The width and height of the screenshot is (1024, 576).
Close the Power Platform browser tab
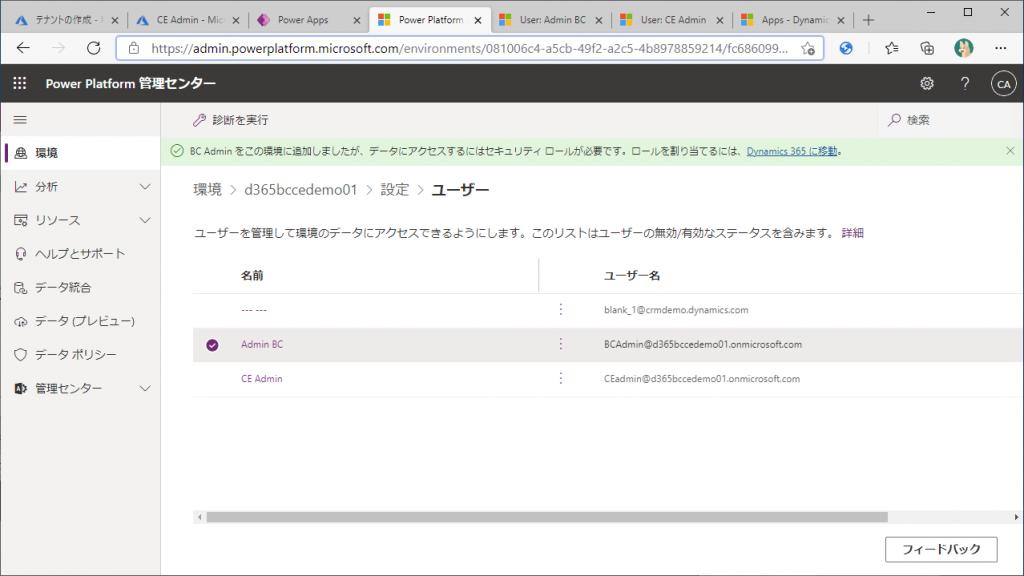point(478,20)
